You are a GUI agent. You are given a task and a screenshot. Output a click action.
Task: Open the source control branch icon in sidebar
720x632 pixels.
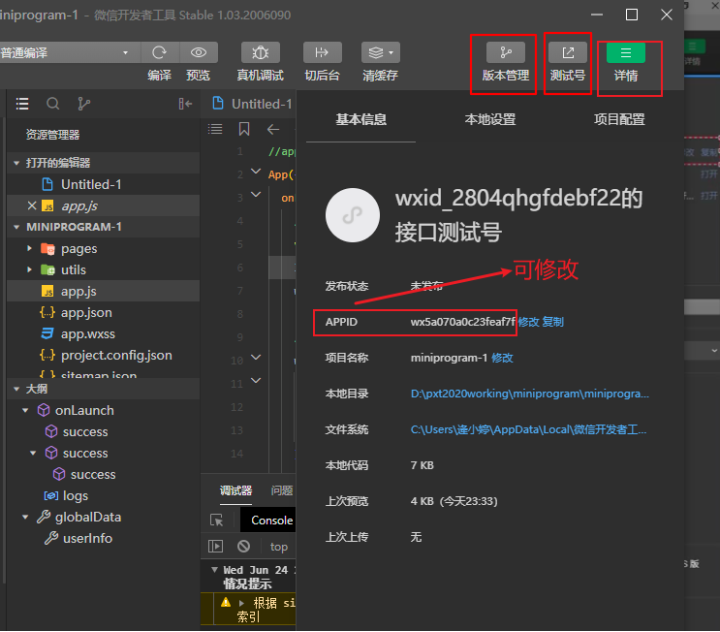click(84, 104)
